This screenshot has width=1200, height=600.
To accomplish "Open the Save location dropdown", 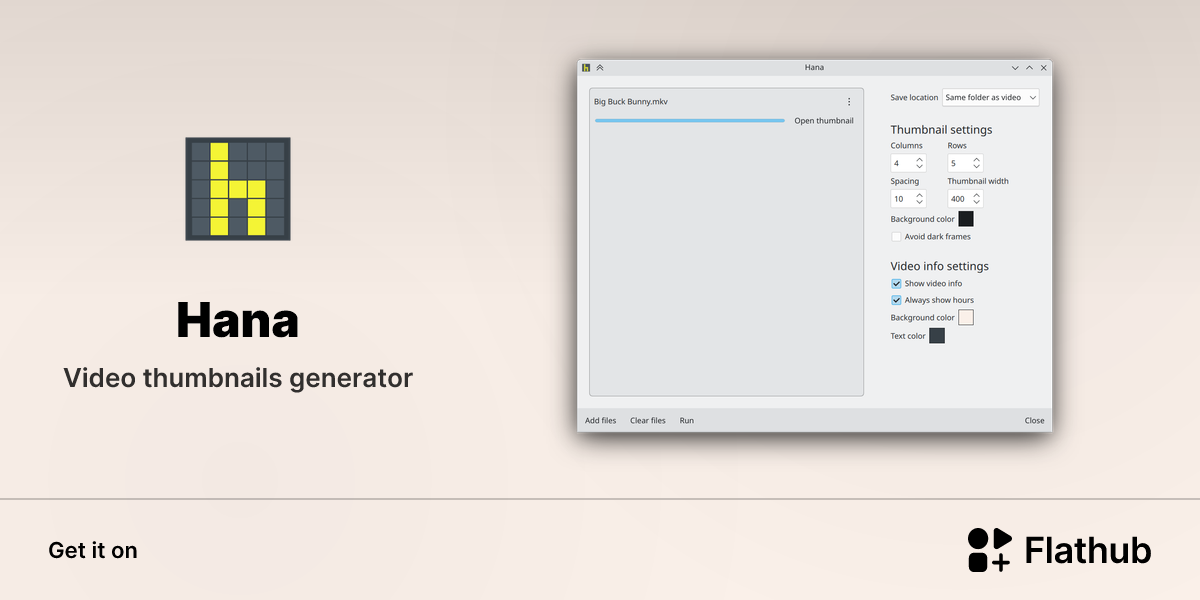I will 990,98.
